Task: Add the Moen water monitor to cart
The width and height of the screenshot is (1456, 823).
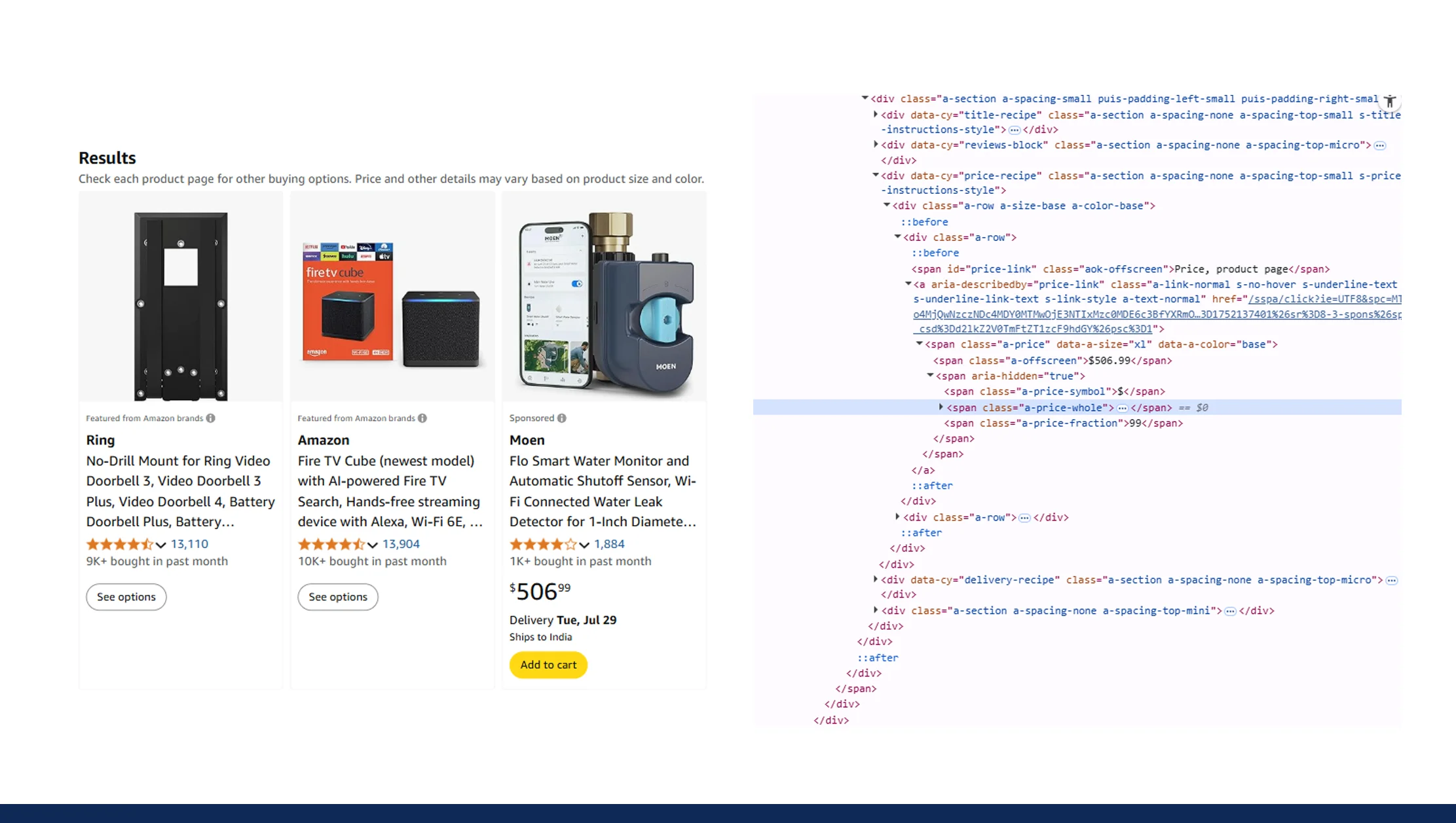Action: pos(548,665)
